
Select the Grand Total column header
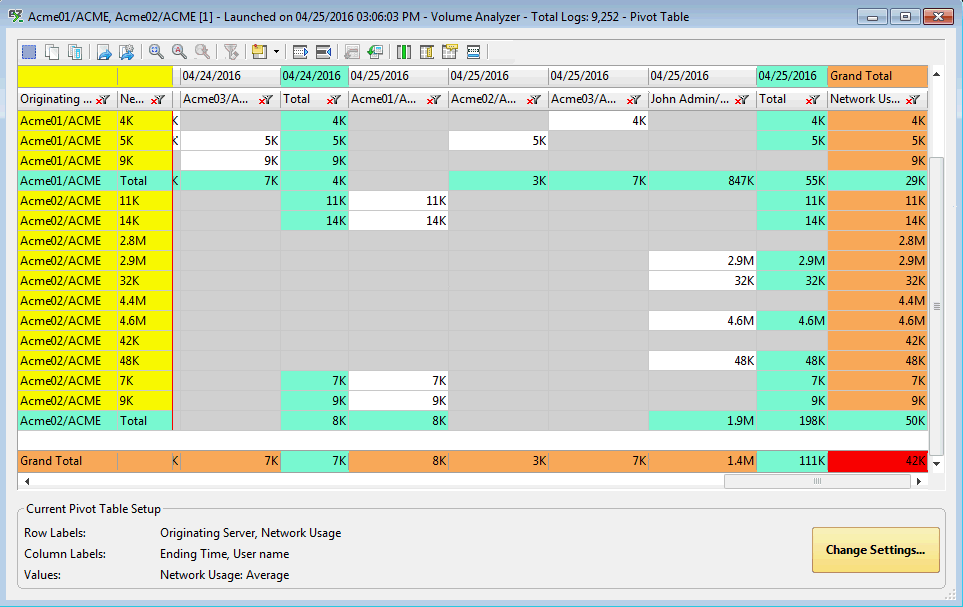pyautogui.click(x=877, y=76)
